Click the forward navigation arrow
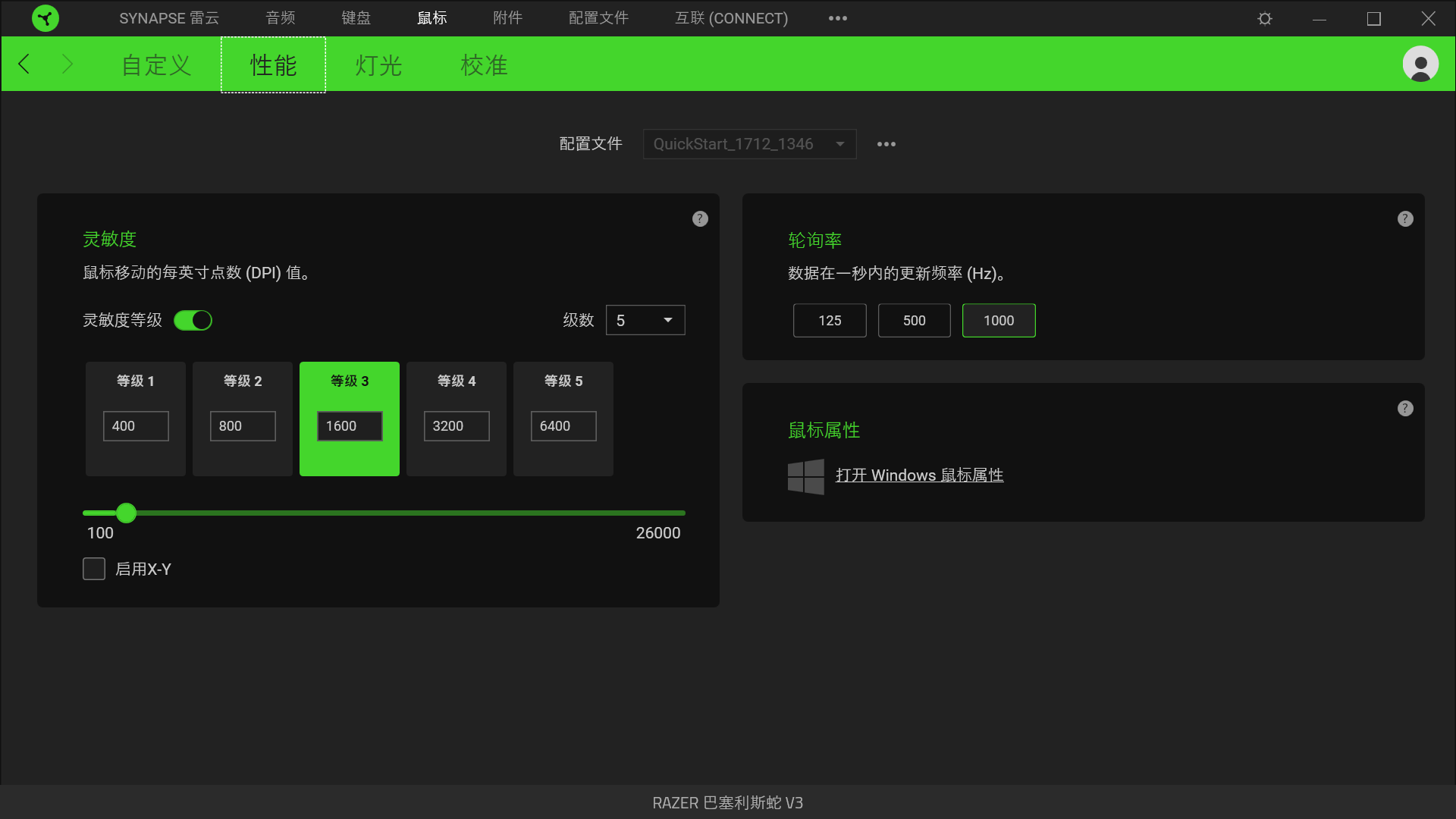Viewport: 1456px width, 819px height. [67, 64]
